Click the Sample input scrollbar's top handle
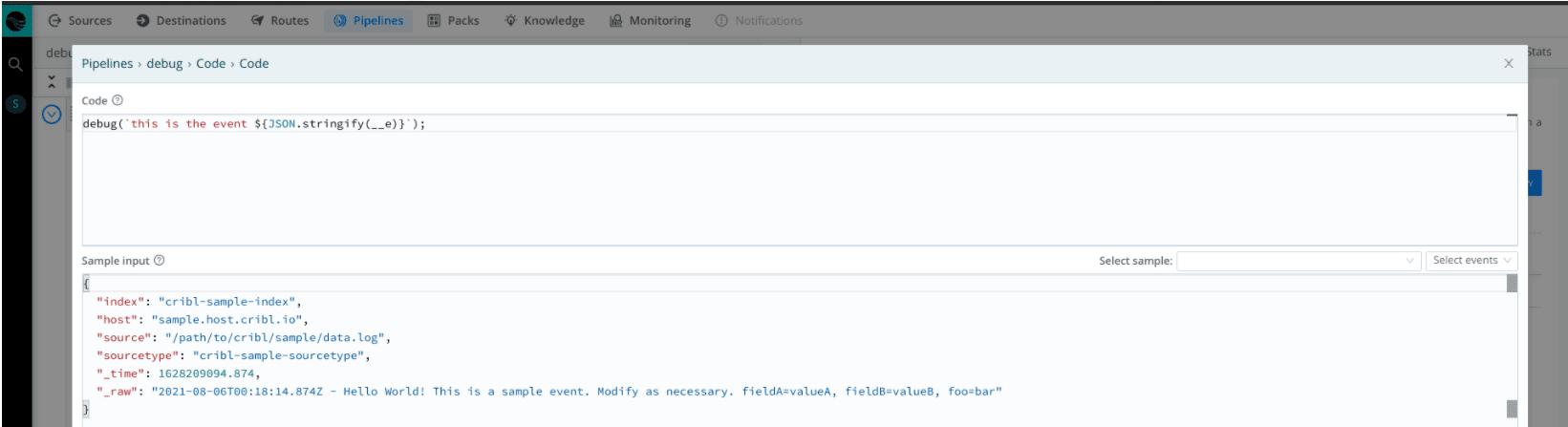The width and height of the screenshot is (1568, 427). 1512,284
